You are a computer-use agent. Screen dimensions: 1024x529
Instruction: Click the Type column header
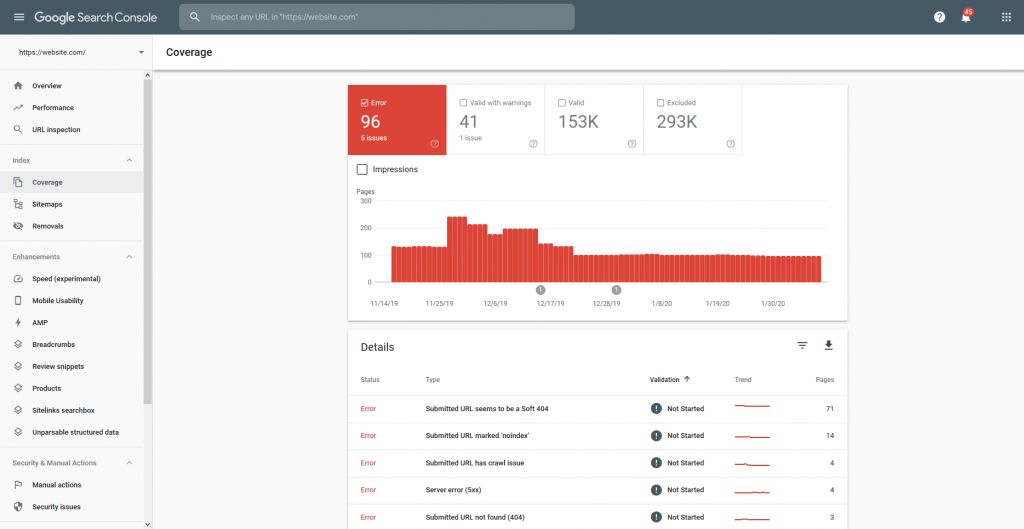pyautogui.click(x=433, y=379)
